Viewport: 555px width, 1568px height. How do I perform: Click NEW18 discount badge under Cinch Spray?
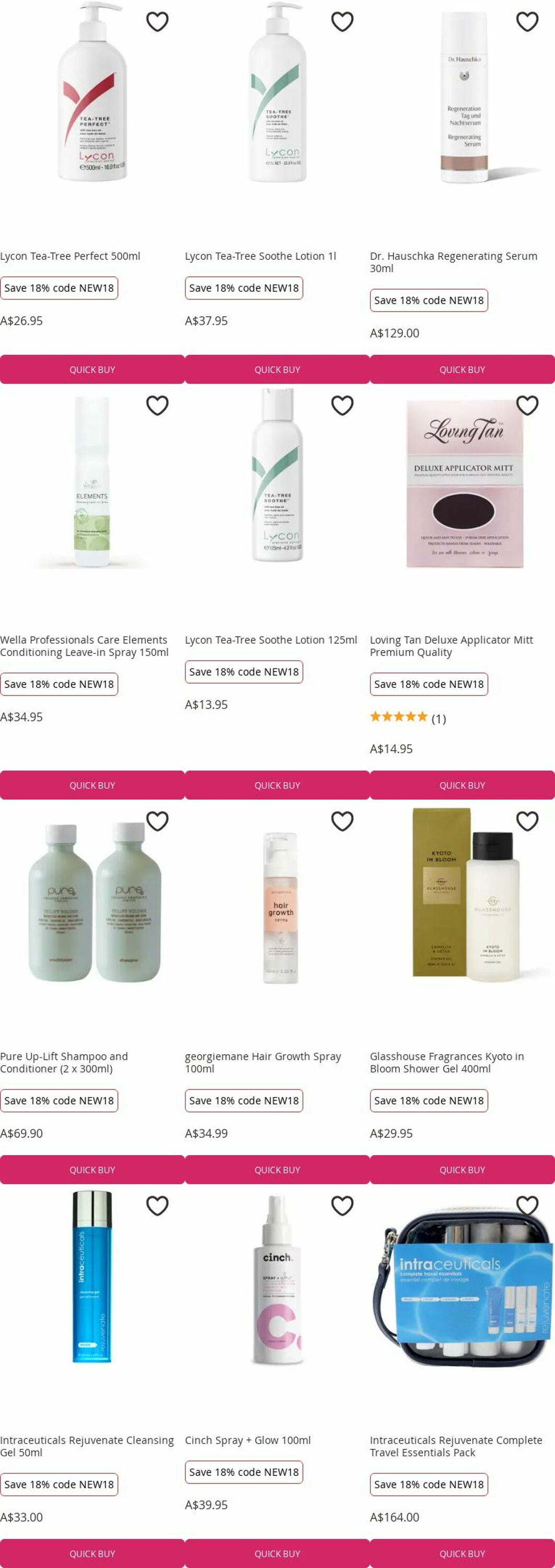pos(244,1472)
